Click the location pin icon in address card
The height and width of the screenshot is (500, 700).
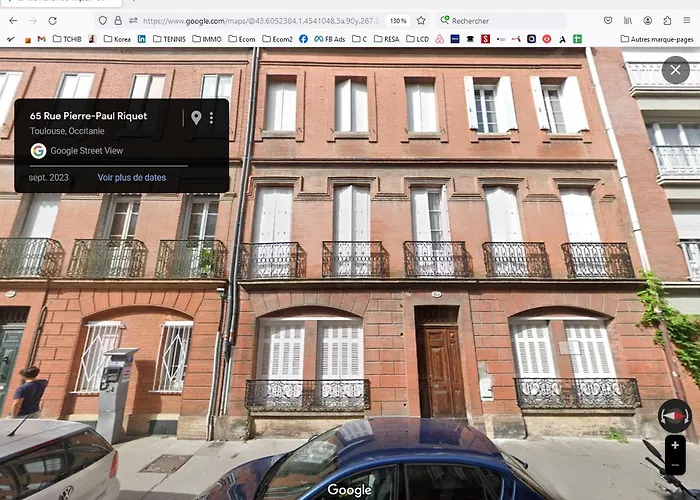[x=196, y=118]
